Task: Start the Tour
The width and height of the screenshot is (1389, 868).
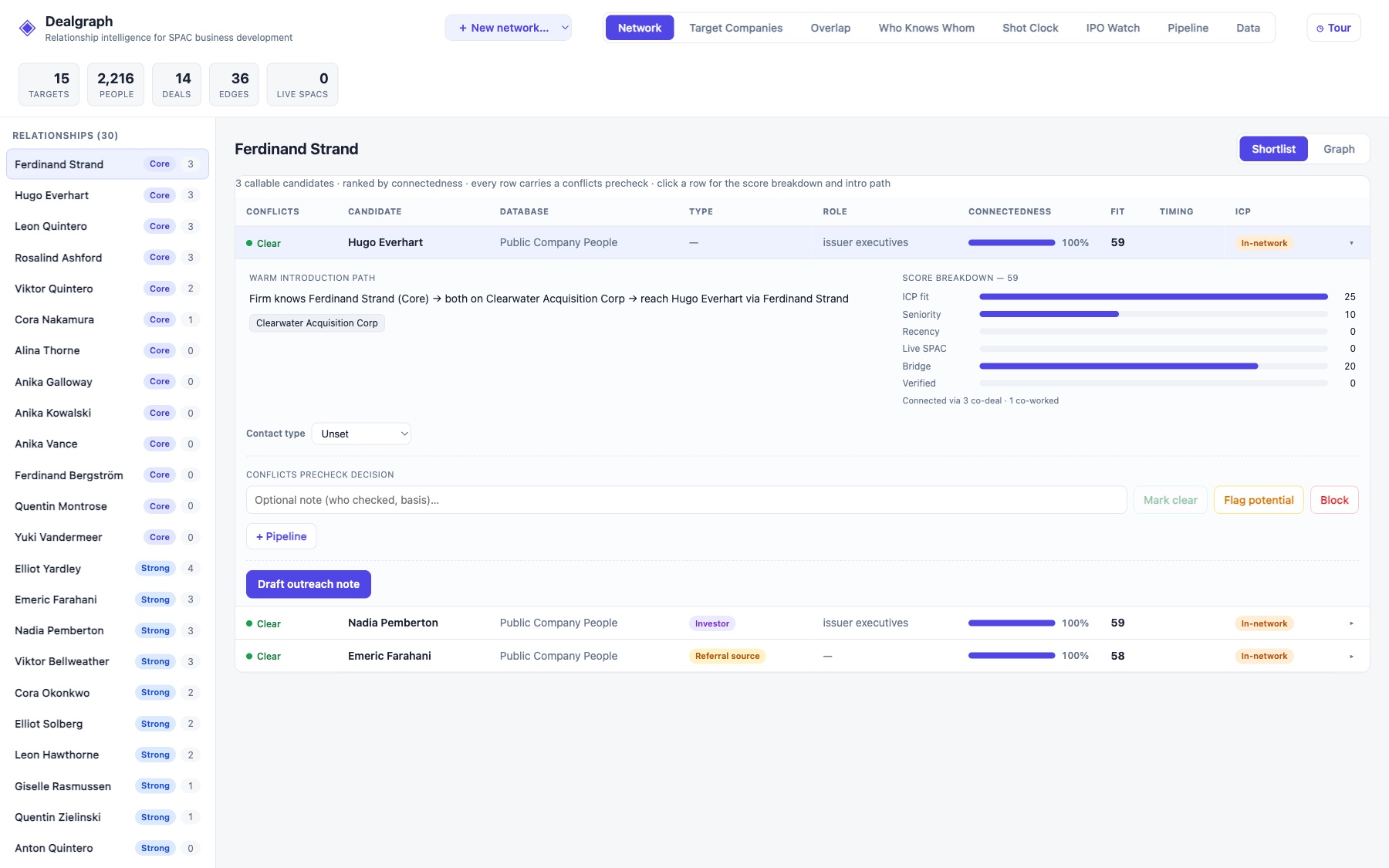Action: (x=1333, y=28)
